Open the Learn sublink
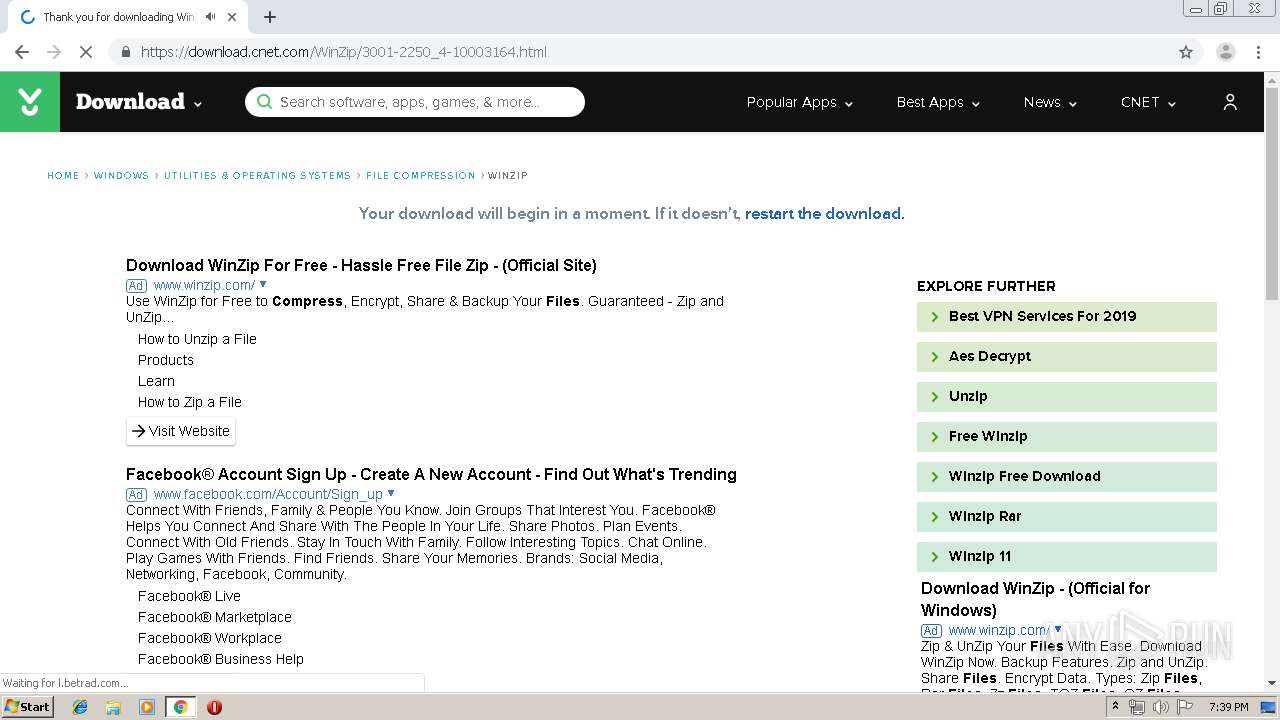 156,381
